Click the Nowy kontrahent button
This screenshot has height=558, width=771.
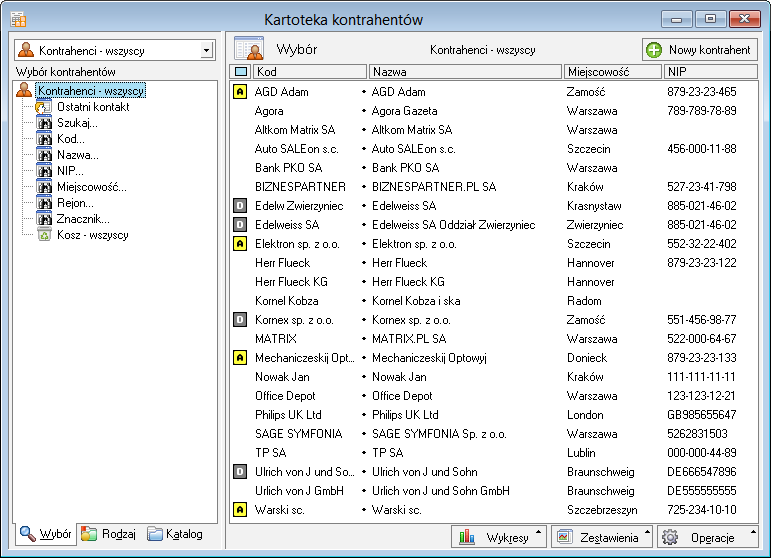tap(700, 50)
